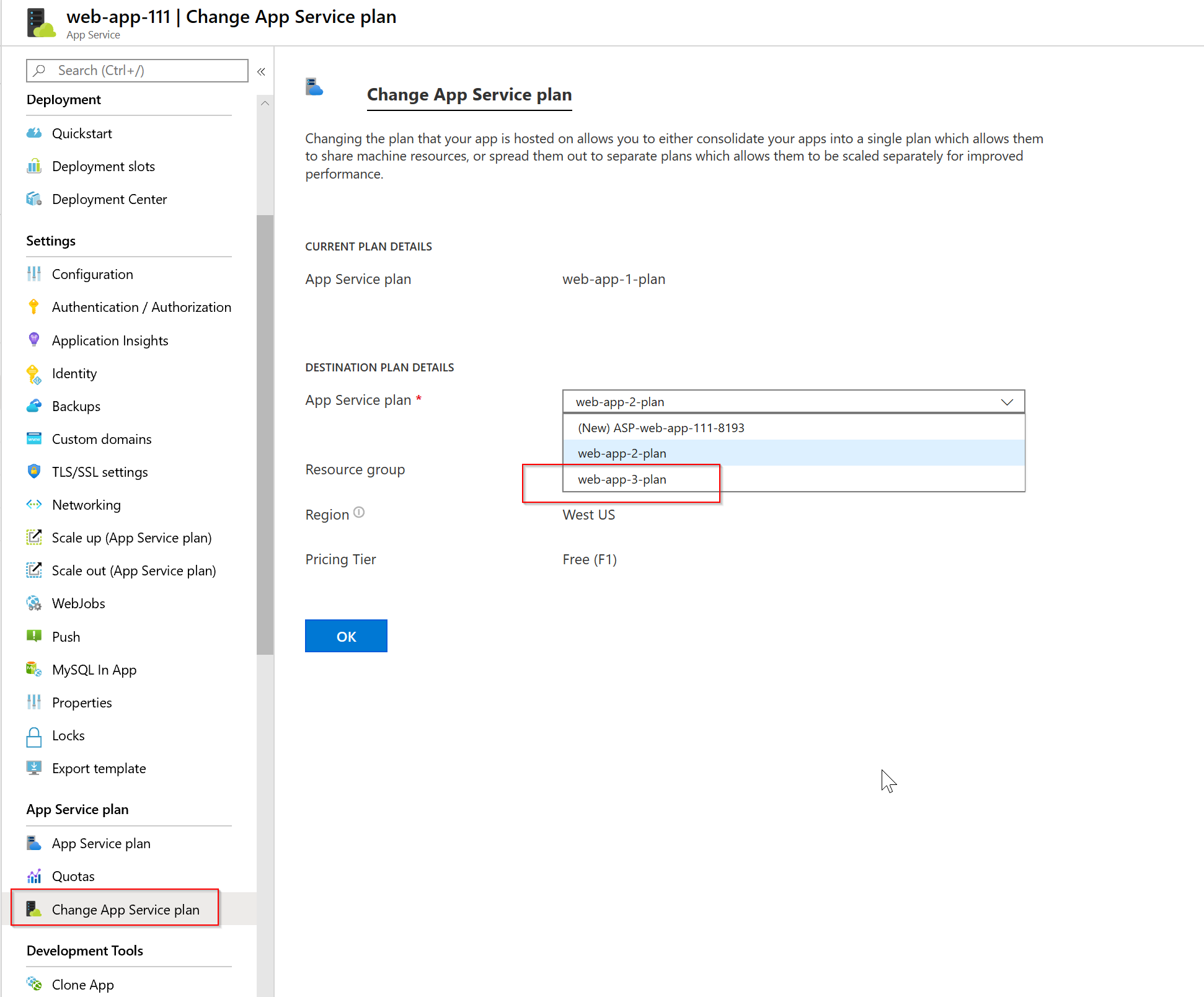Open Change App Service plan menu item
1204x997 pixels.
125,910
